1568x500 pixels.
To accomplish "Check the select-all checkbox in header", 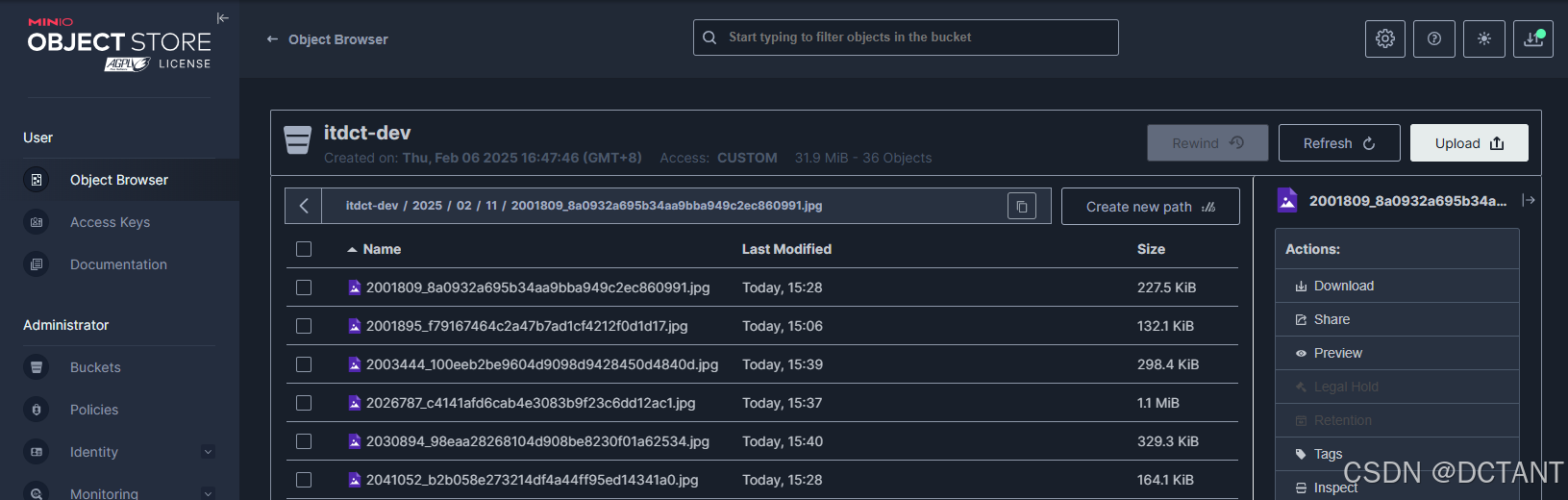I will 304,249.
